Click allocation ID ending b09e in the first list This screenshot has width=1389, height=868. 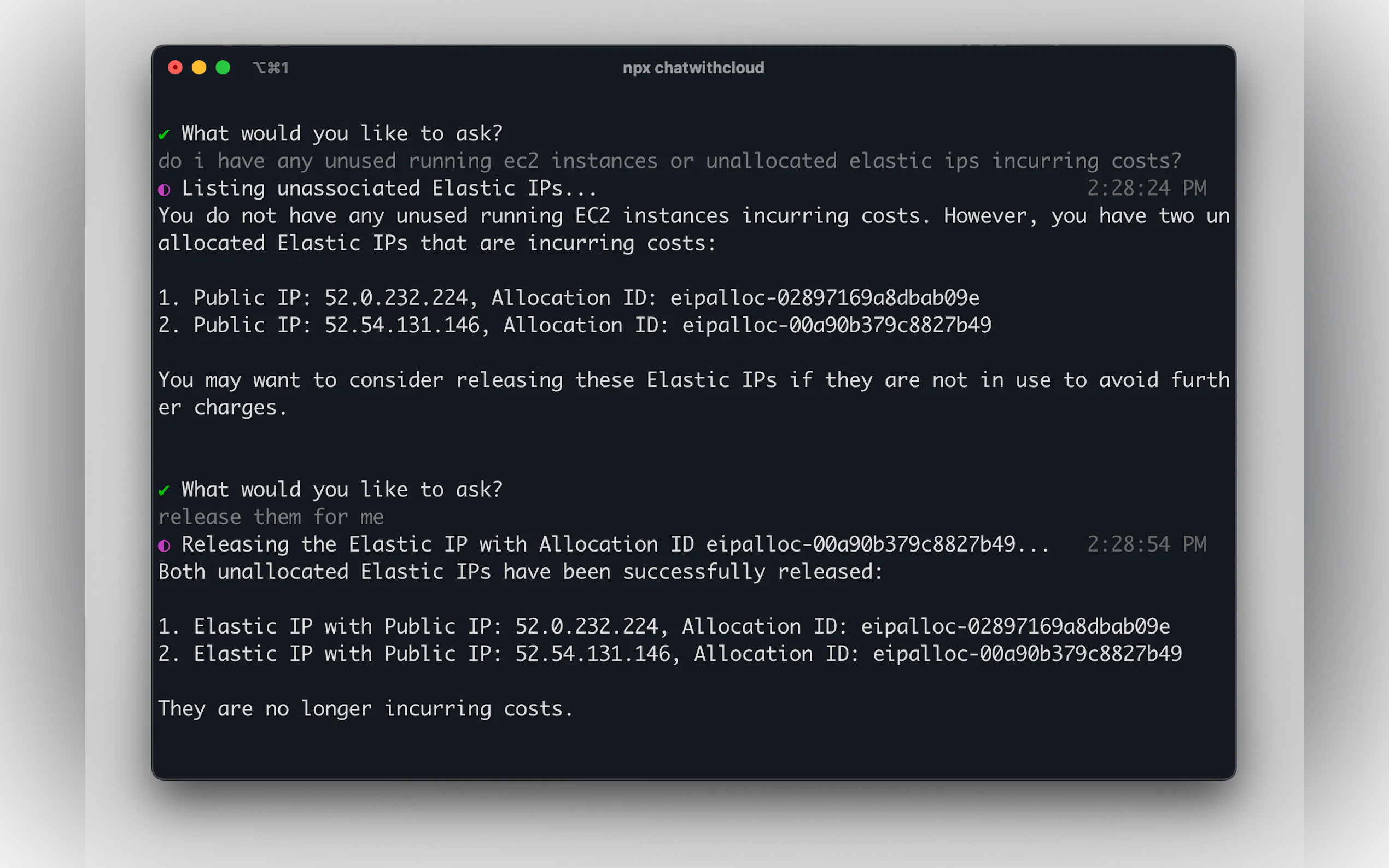tap(825, 298)
